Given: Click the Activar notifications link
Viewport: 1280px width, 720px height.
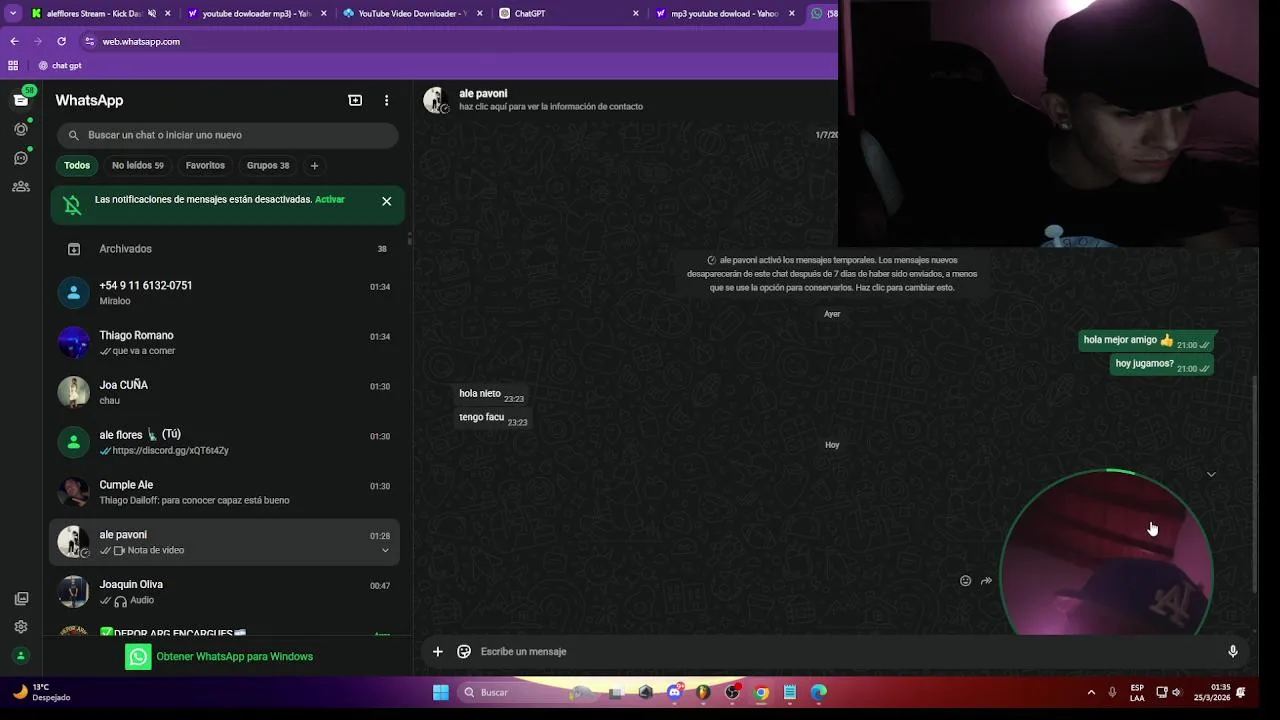Looking at the screenshot, I should [329, 199].
